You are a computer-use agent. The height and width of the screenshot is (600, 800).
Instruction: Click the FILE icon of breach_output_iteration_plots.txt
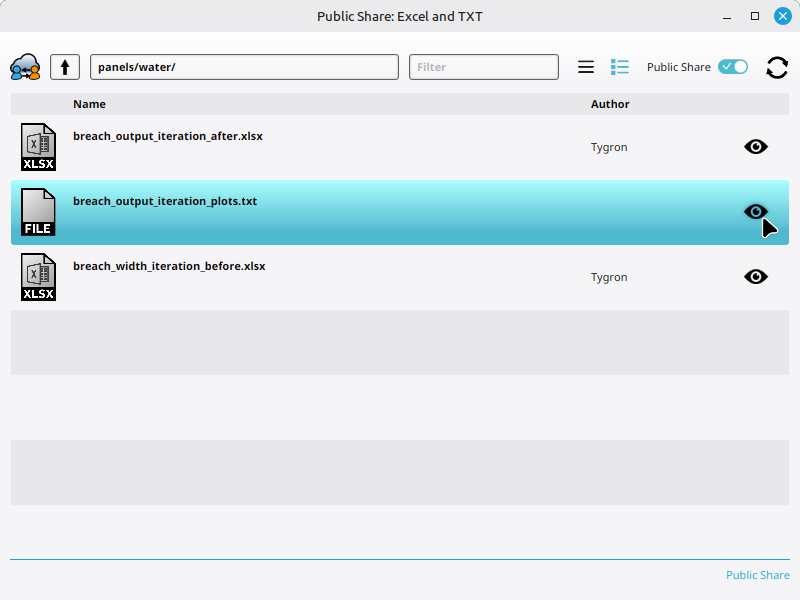[x=38, y=212]
